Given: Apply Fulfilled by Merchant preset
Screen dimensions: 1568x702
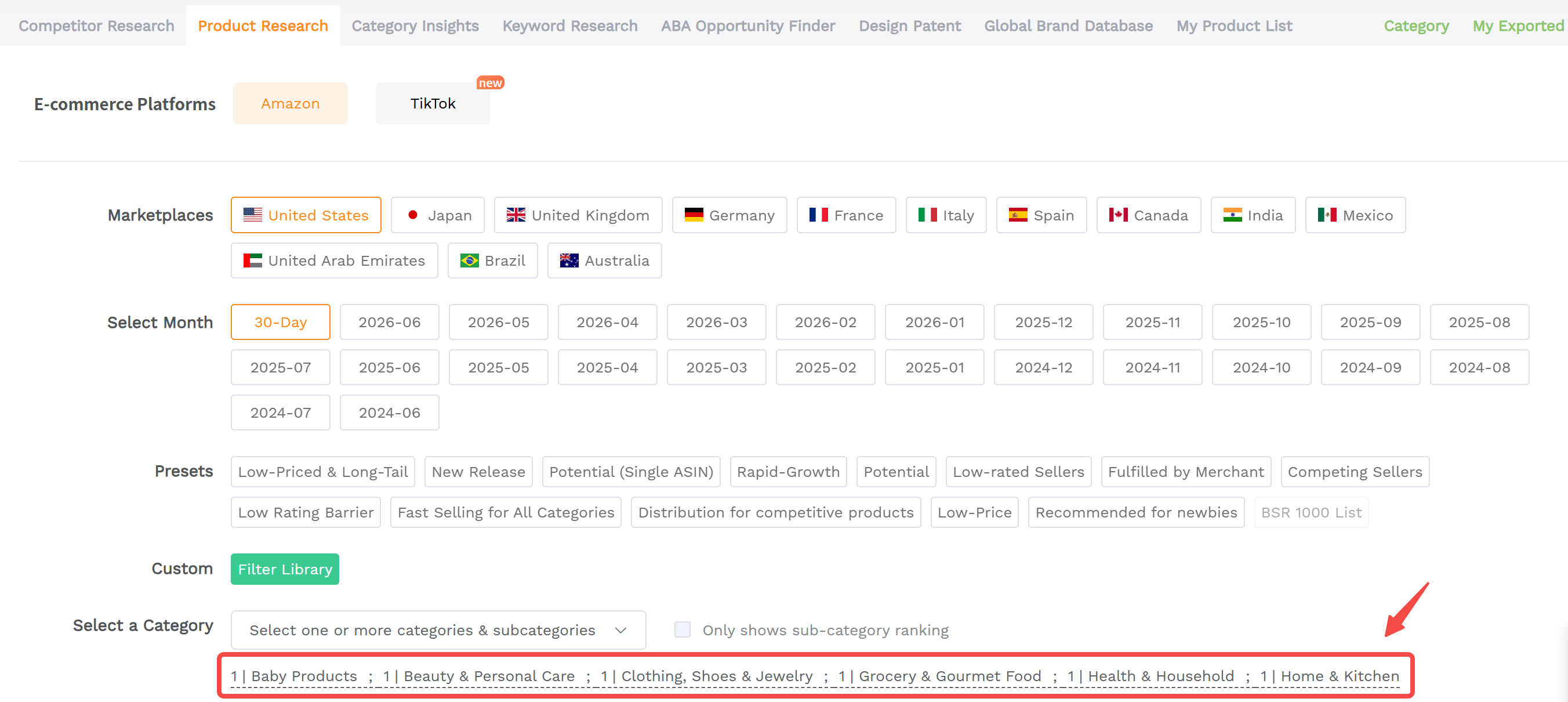Looking at the screenshot, I should (x=1186, y=472).
